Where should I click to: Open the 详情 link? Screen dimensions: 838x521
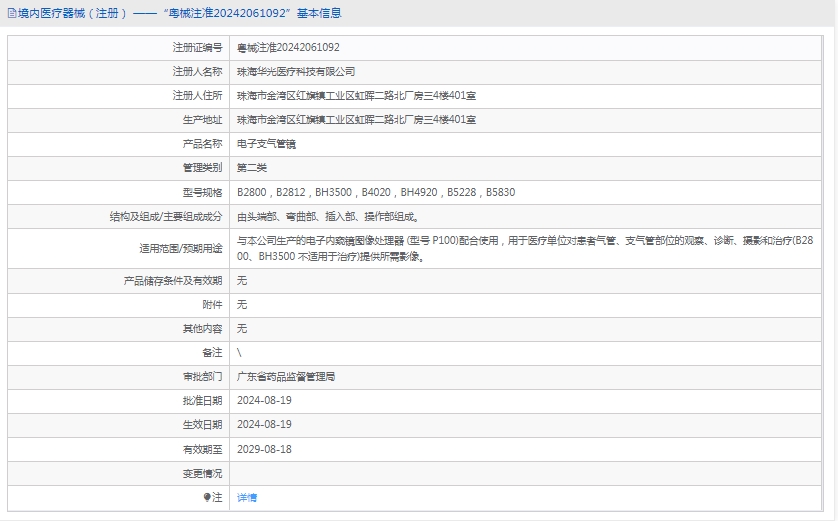pyautogui.click(x=247, y=497)
